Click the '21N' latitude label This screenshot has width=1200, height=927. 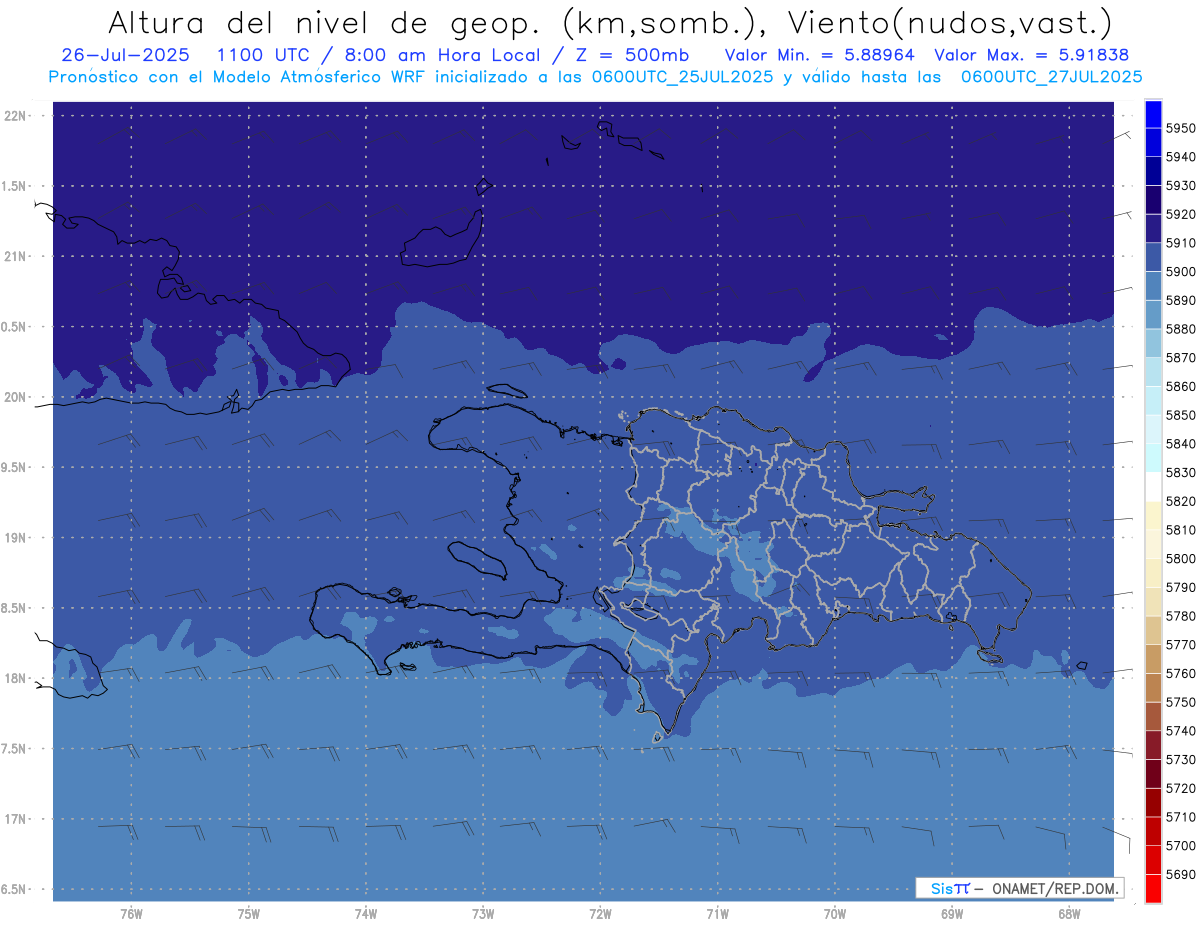(17, 257)
